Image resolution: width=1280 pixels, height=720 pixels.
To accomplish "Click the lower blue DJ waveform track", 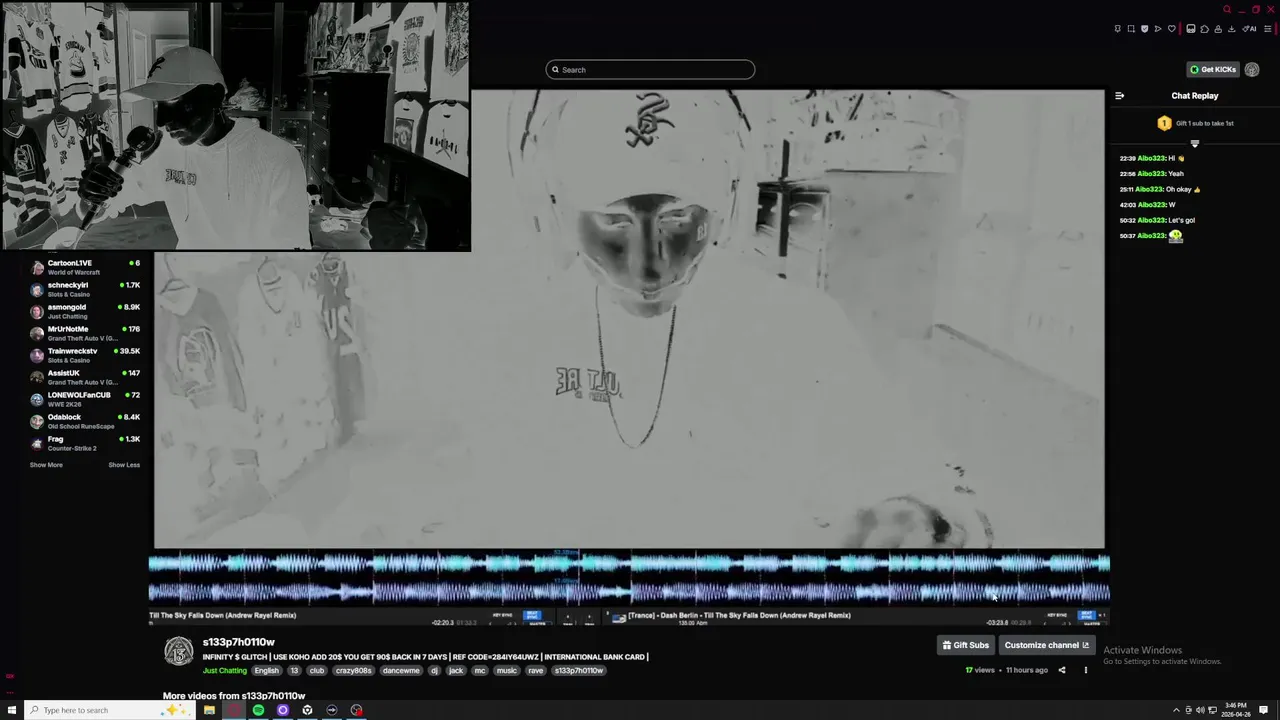I will click(629, 592).
